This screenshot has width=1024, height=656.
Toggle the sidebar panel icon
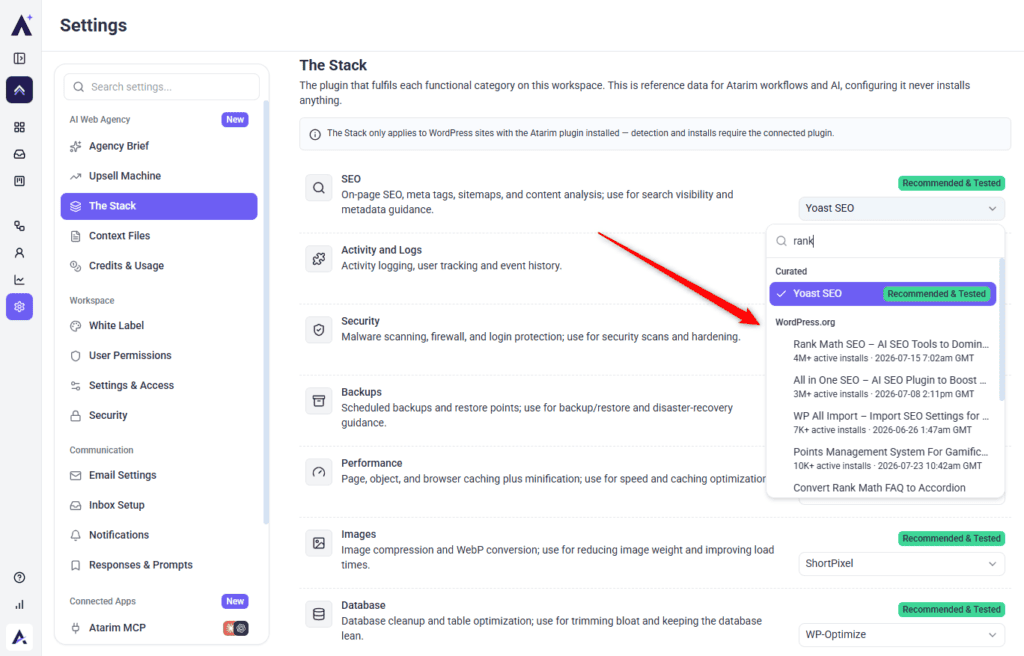point(20,59)
